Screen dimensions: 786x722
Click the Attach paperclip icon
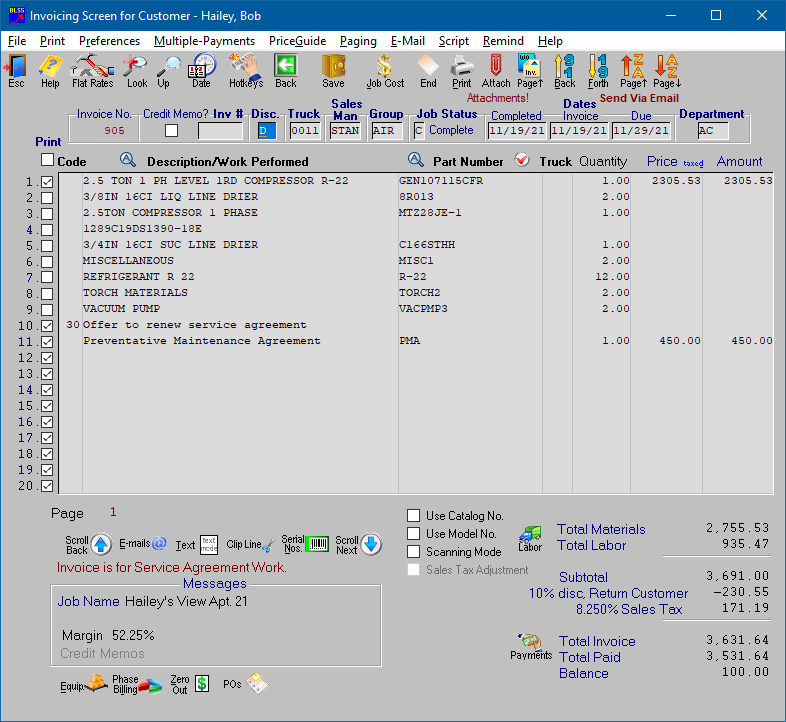[496, 70]
